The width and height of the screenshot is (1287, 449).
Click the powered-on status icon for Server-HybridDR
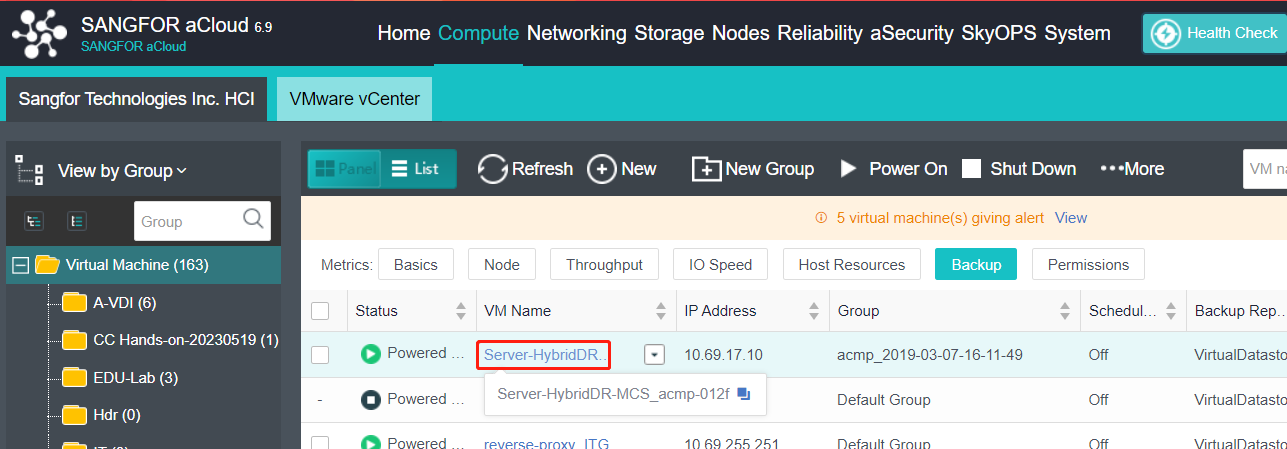click(x=371, y=354)
